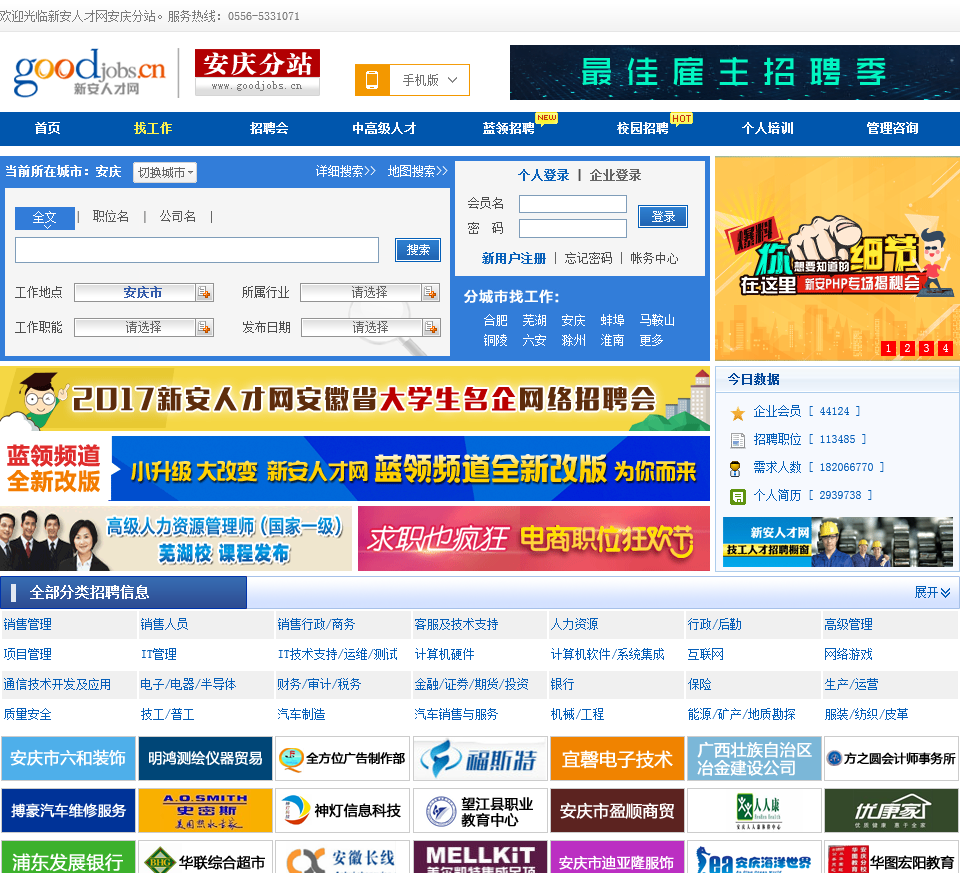Expand the 手机版 dropdown
This screenshot has height=873, width=960.
click(429, 80)
